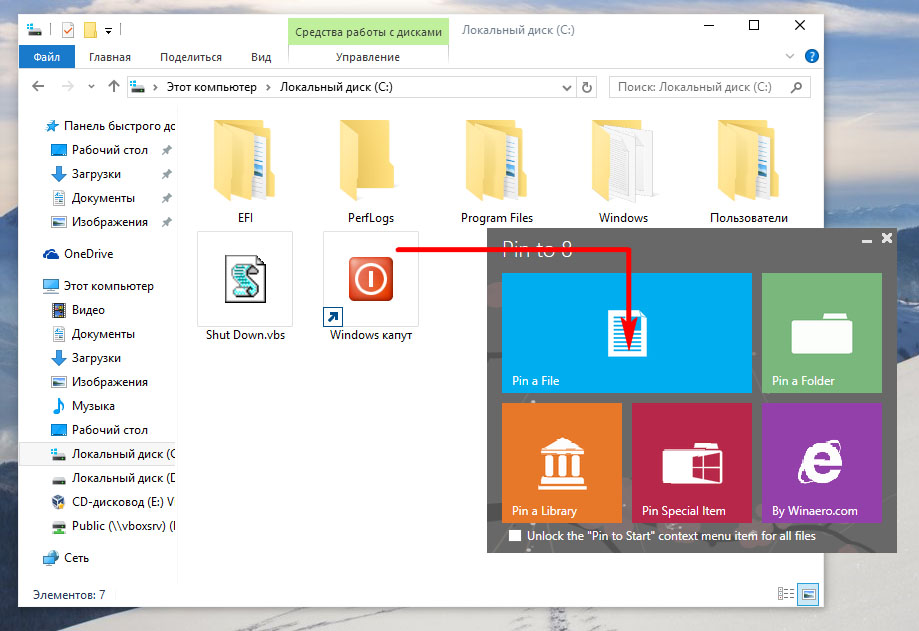Select OneDrive in the navigation pane
The width and height of the screenshot is (919, 631).
79,254
